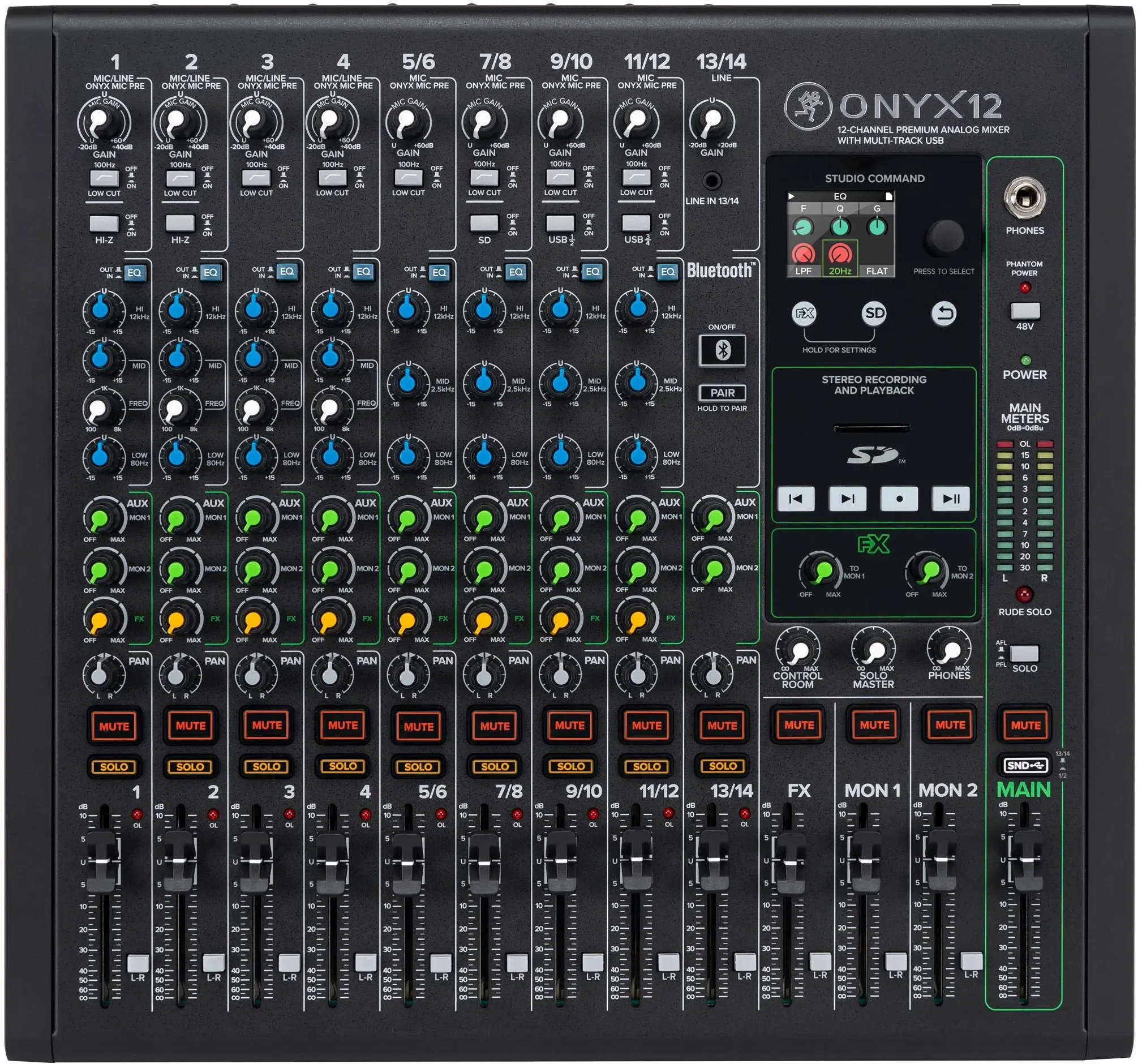Toggle channel 1 EQ in/out switch
This screenshot has height=1064, width=1142.
click(135, 272)
